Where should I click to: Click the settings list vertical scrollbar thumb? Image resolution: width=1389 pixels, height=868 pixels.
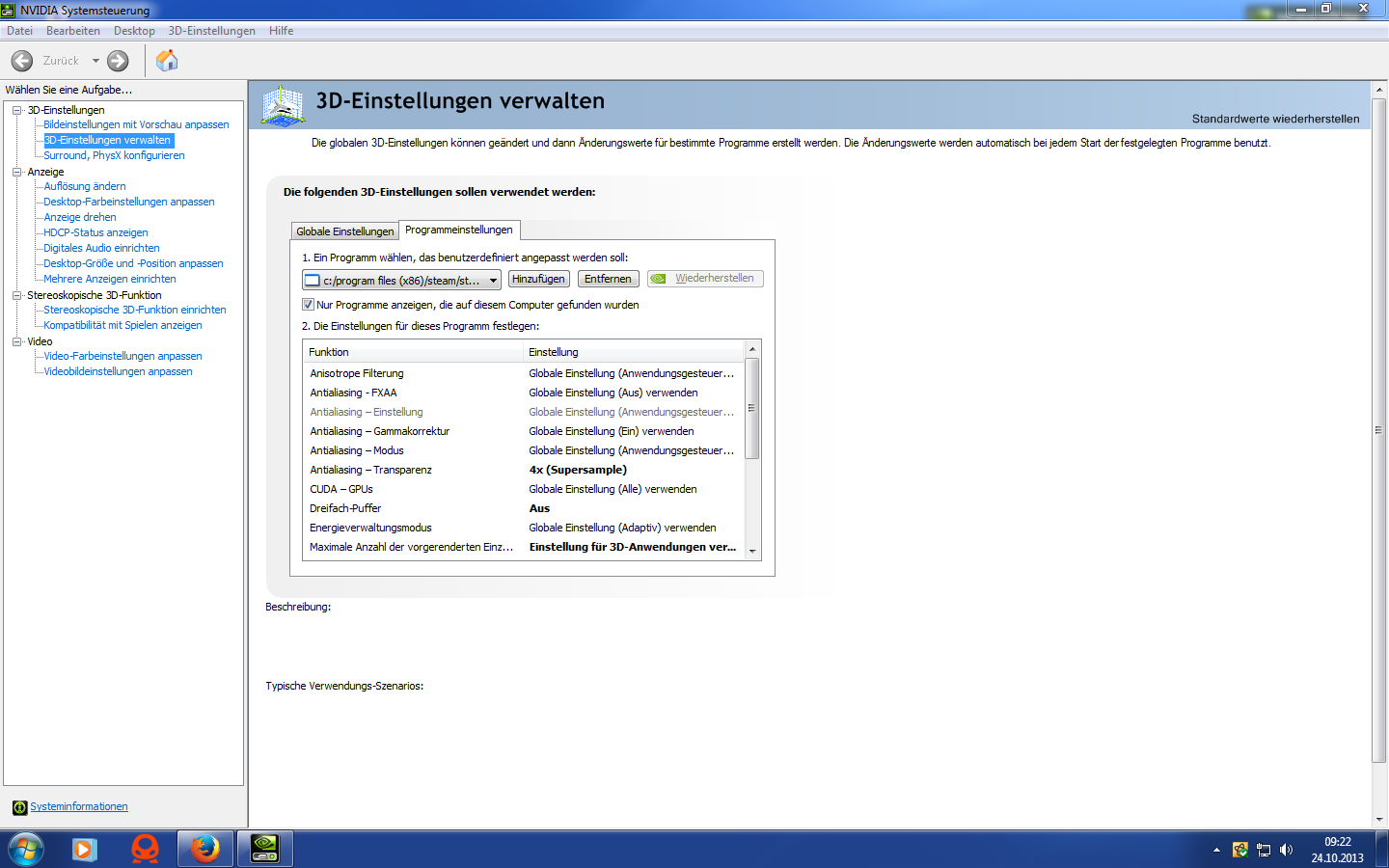pyautogui.click(x=752, y=408)
